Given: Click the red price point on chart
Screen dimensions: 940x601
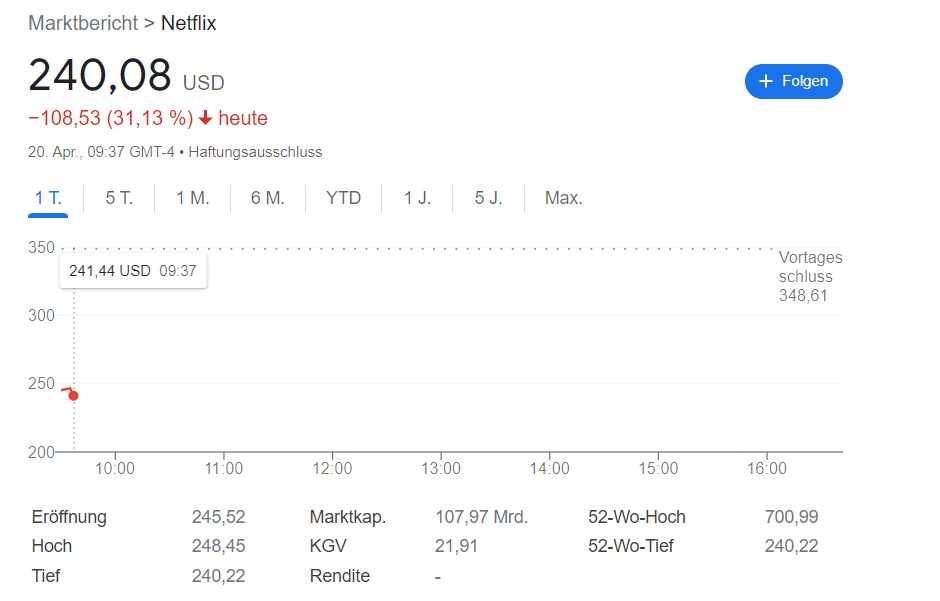Looking at the screenshot, I should pyautogui.click(x=74, y=395).
